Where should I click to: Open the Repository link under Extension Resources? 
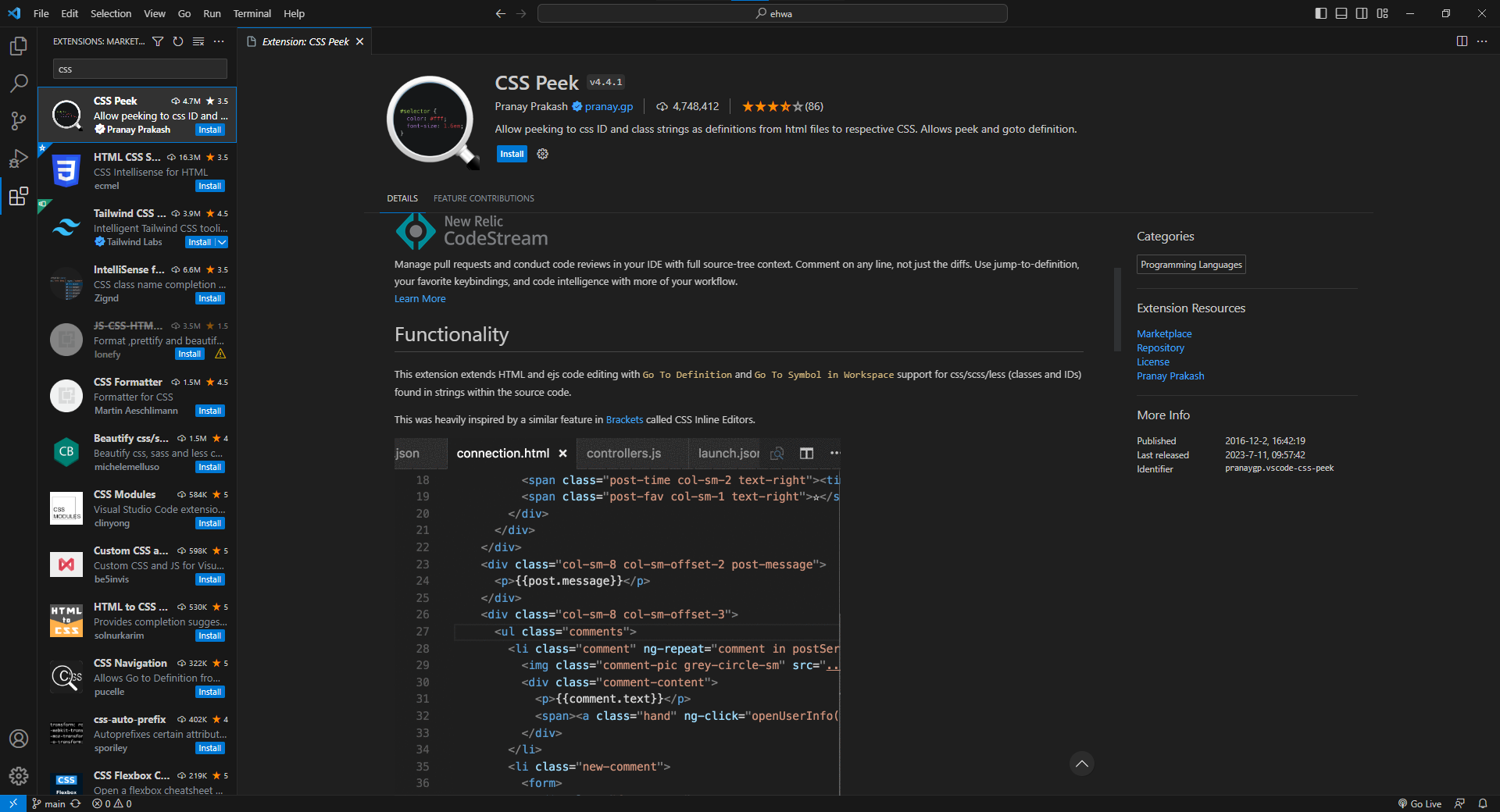(1159, 347)
